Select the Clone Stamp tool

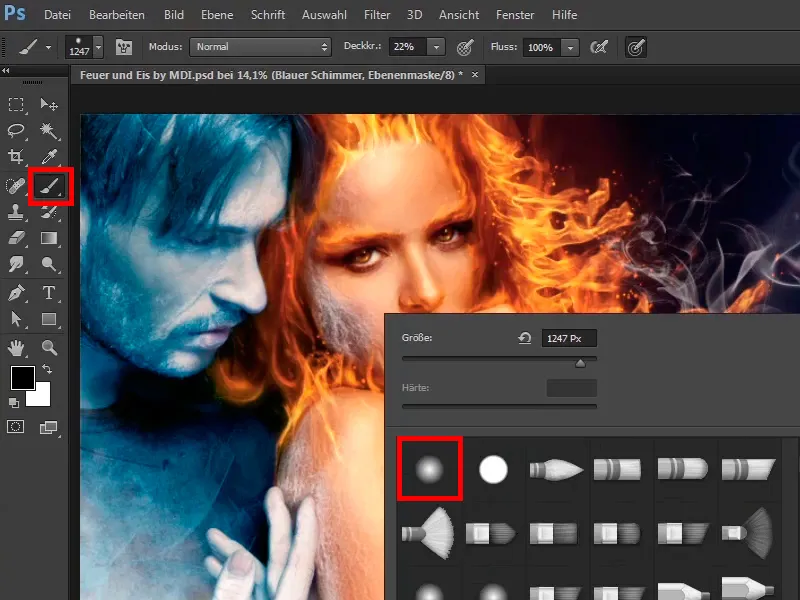(16, 212)
